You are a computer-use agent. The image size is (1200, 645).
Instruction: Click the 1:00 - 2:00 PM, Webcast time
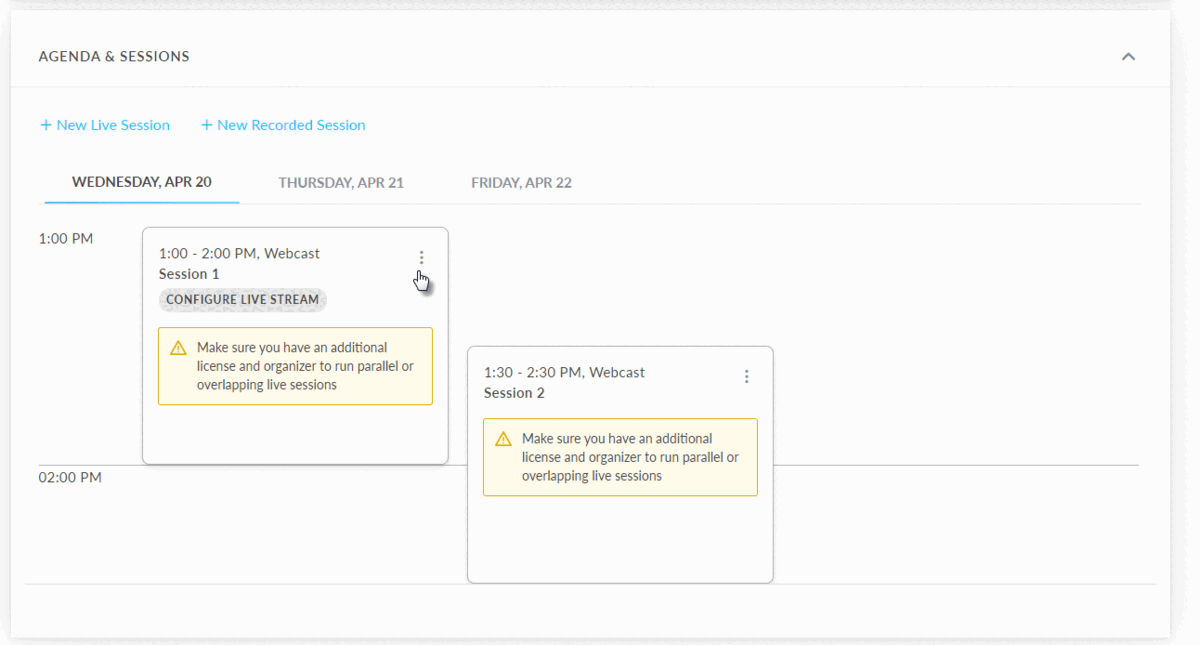[x=239, y=254]
